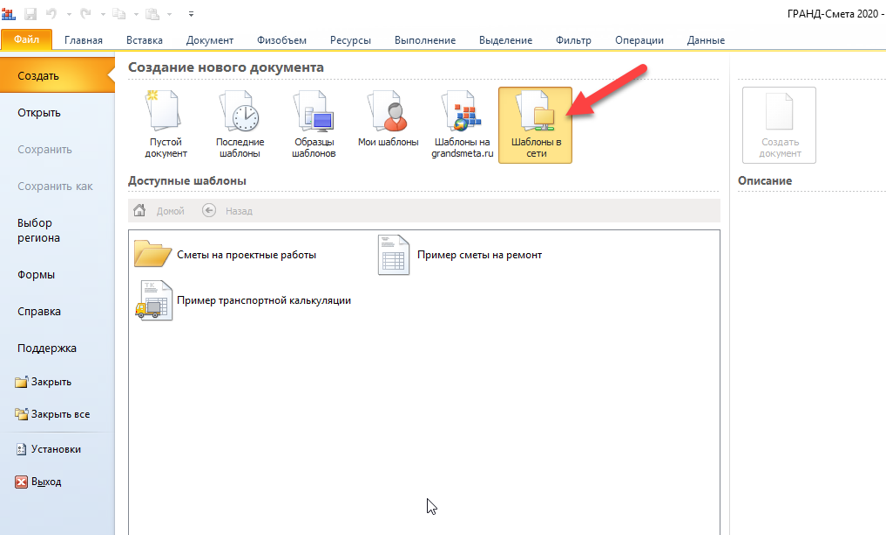
Task: Open the Undo history dropdown arrow
Action: (69, 14)
